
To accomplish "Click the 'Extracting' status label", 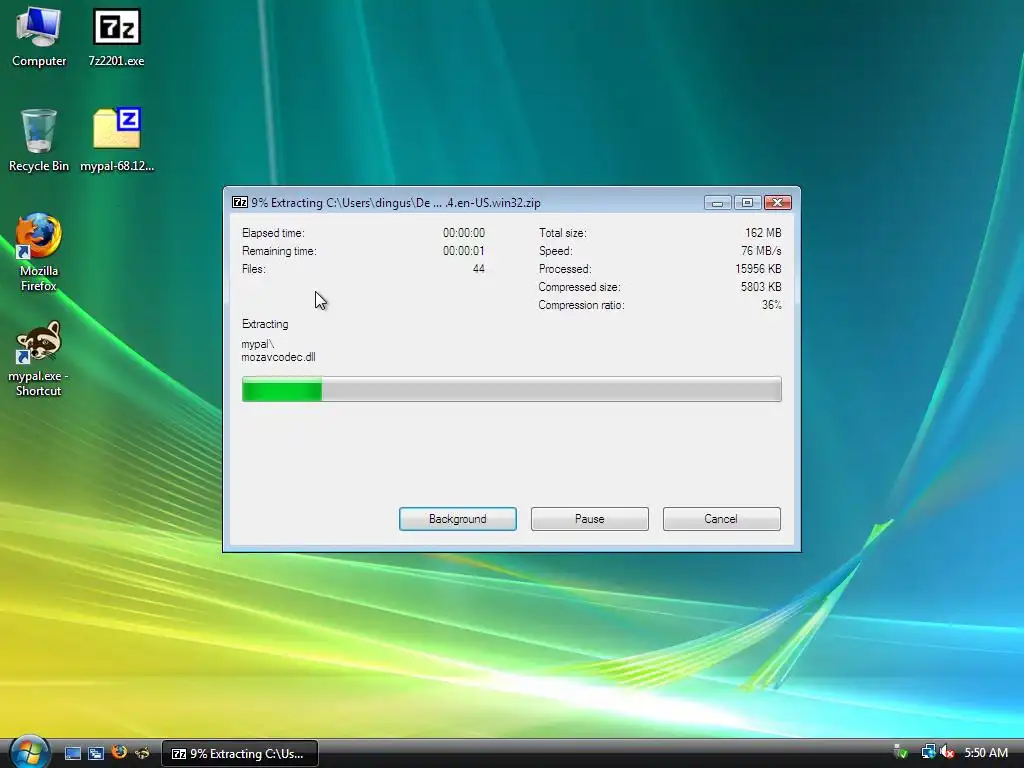I will 265,324.
